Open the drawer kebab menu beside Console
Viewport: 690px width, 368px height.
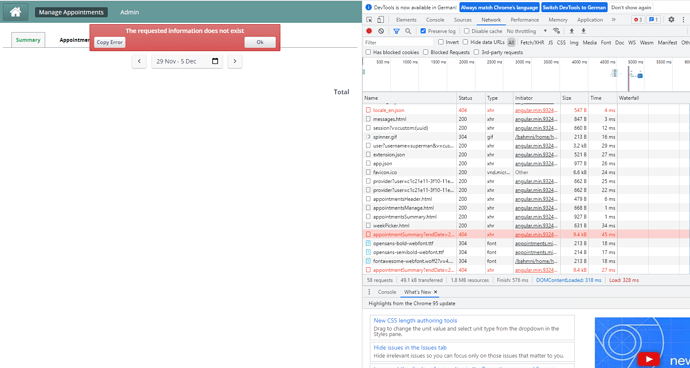tap(369, 292)
